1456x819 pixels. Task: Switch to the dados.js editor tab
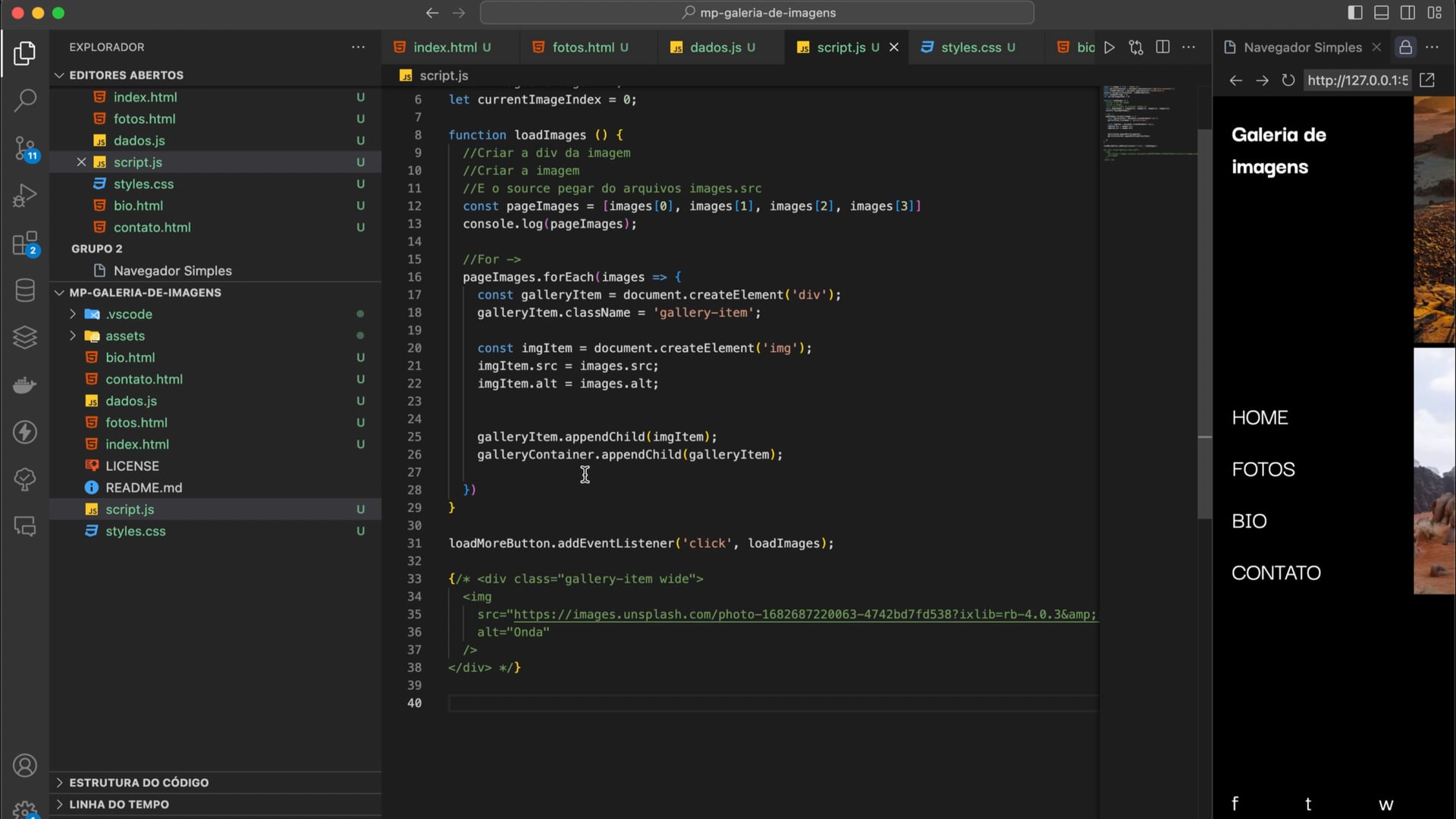715,47
